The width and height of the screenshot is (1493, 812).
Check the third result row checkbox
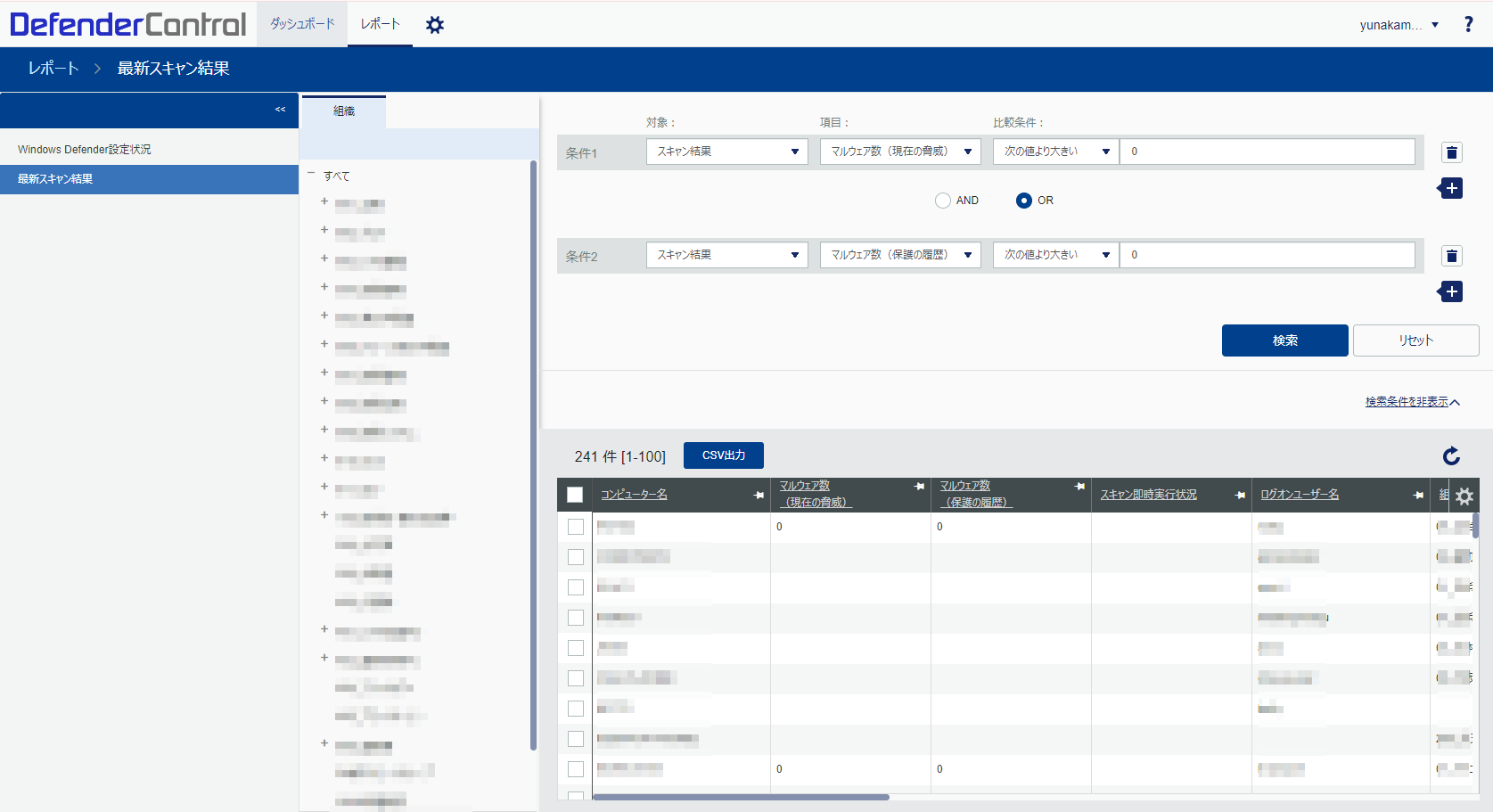click(576, 587)
